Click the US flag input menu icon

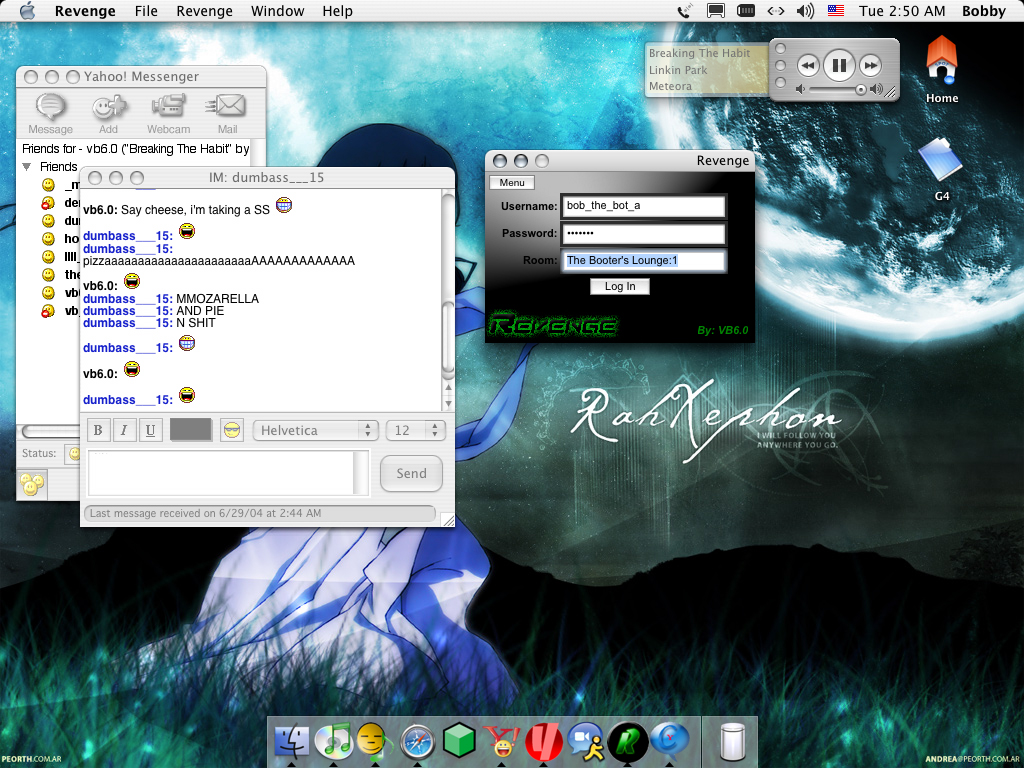836,10
